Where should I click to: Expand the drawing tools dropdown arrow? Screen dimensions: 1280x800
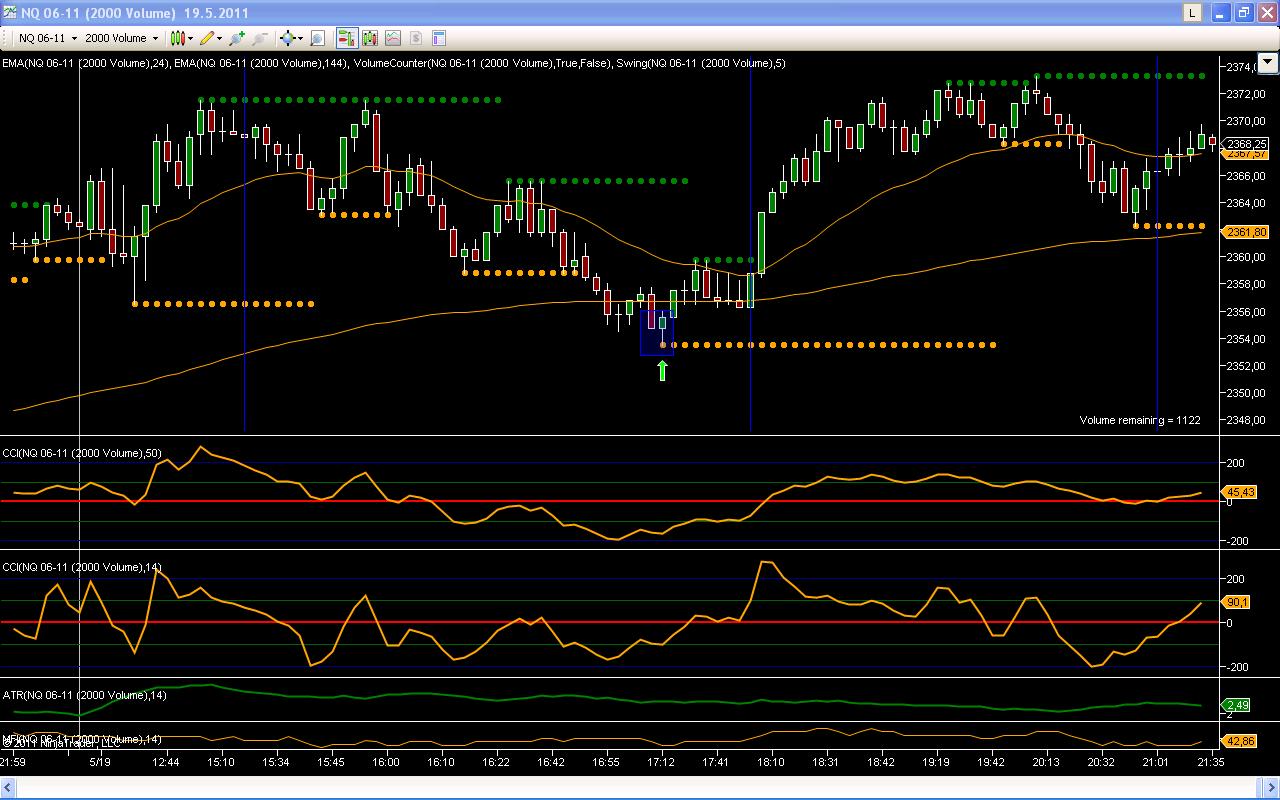pos(220,38)
